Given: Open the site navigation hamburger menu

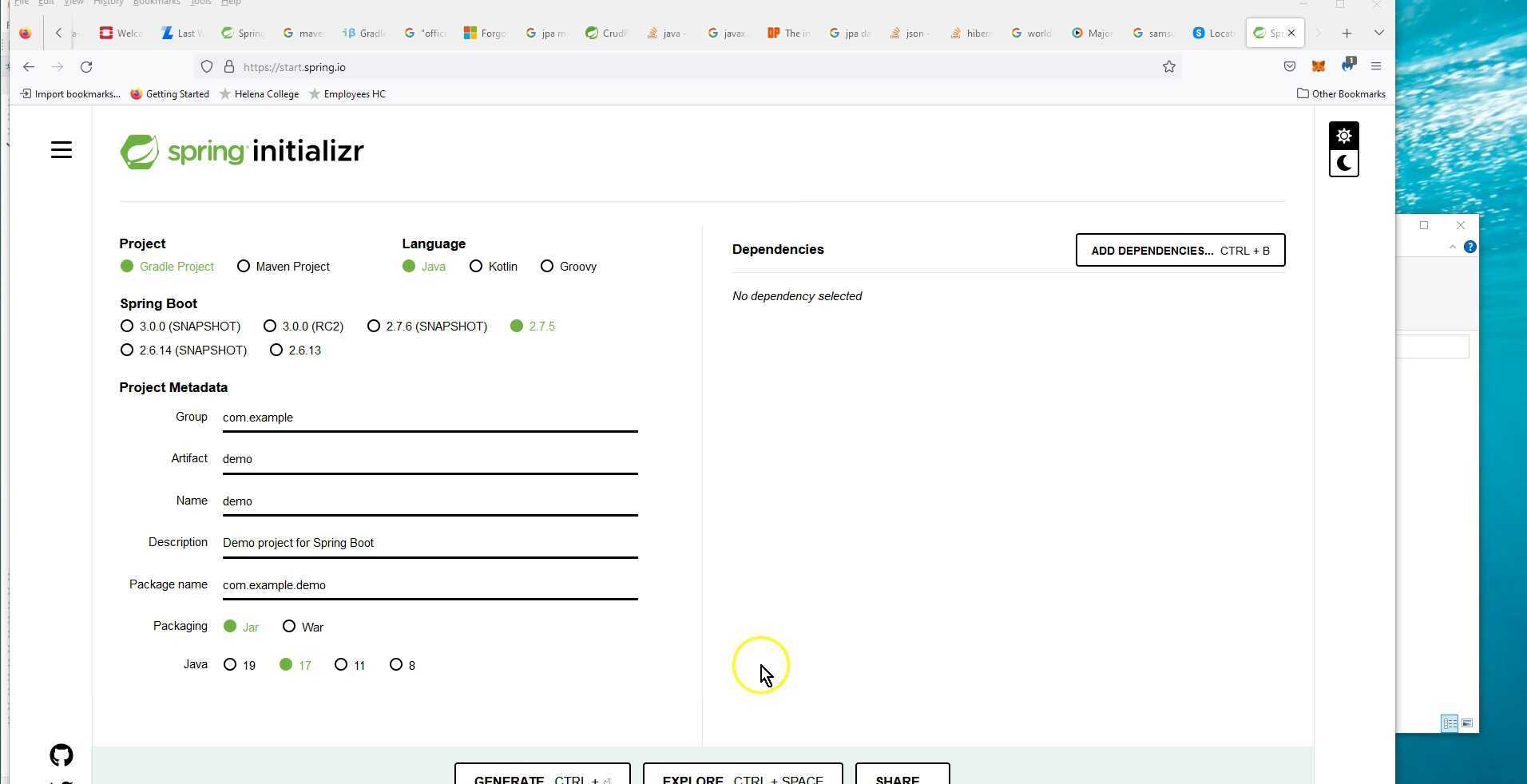Looking at the screenshot, I should pos(61,150).
